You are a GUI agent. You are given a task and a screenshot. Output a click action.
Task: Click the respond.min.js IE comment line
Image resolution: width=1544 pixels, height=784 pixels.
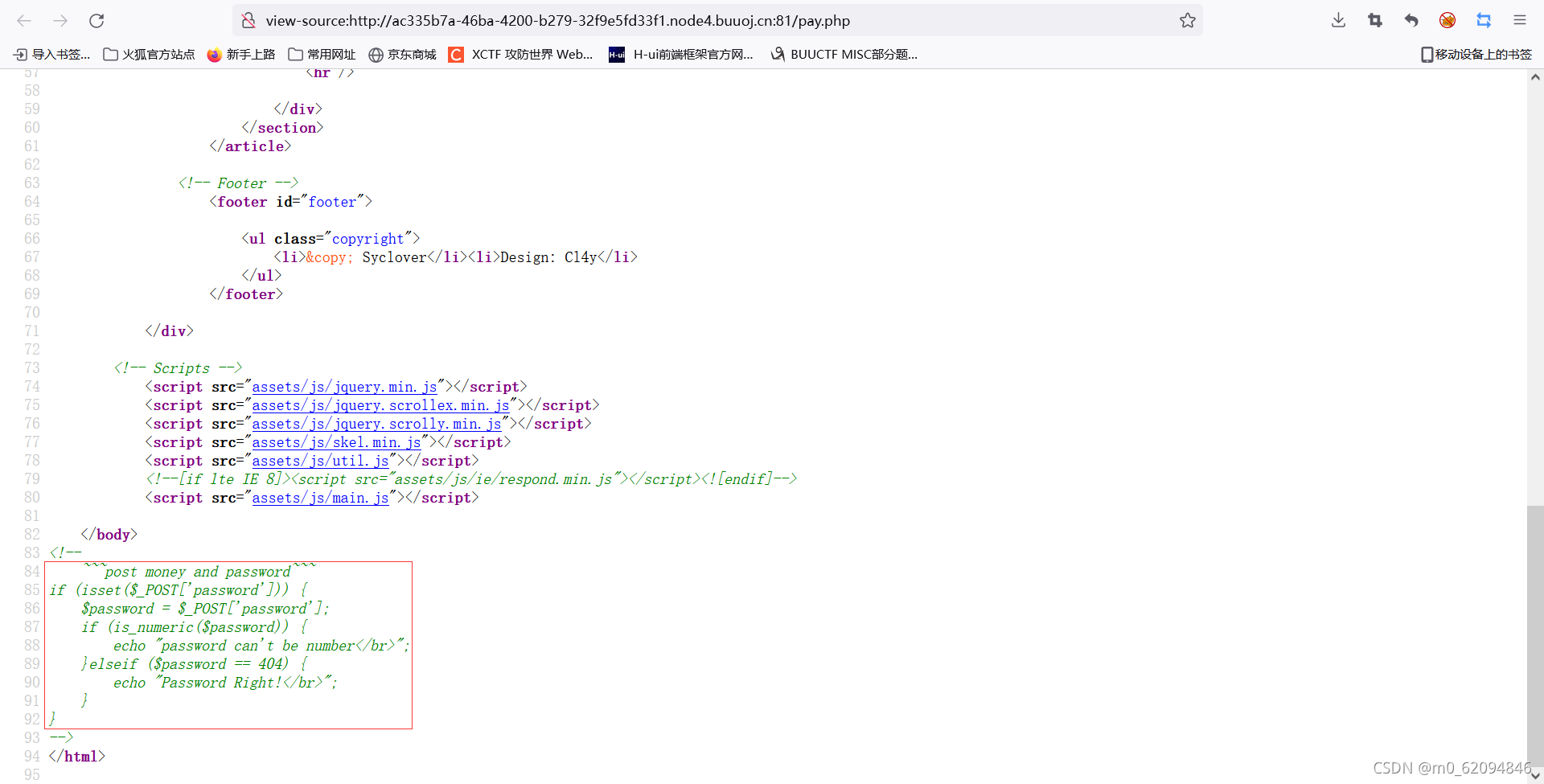pos(471,479)
